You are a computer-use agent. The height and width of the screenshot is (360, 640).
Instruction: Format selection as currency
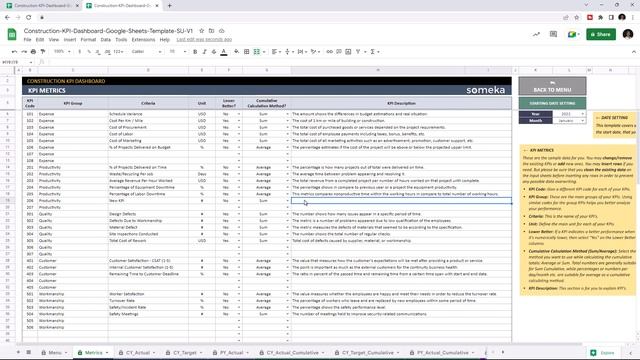tap(79, 52)
